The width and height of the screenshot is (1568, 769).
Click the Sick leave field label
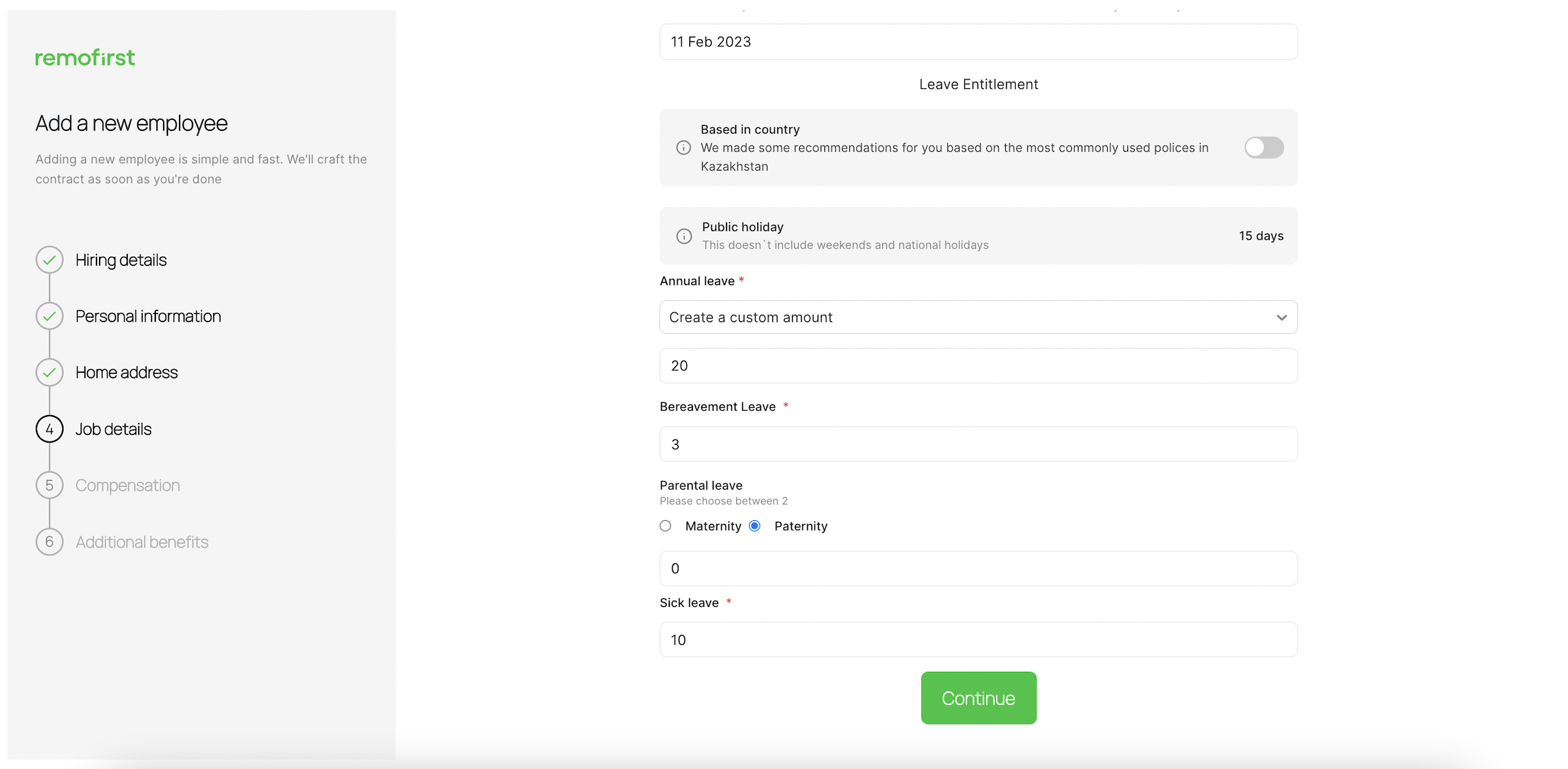pyautogui.click(x=689, y=603)
